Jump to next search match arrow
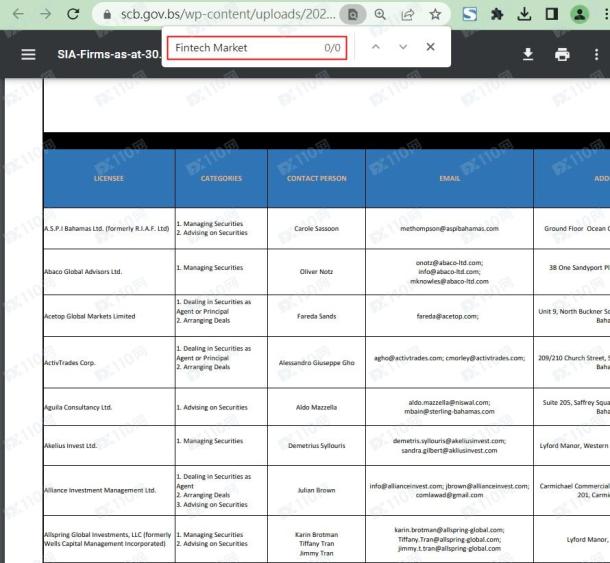This screenshot has height=563, width=610. 403,47
